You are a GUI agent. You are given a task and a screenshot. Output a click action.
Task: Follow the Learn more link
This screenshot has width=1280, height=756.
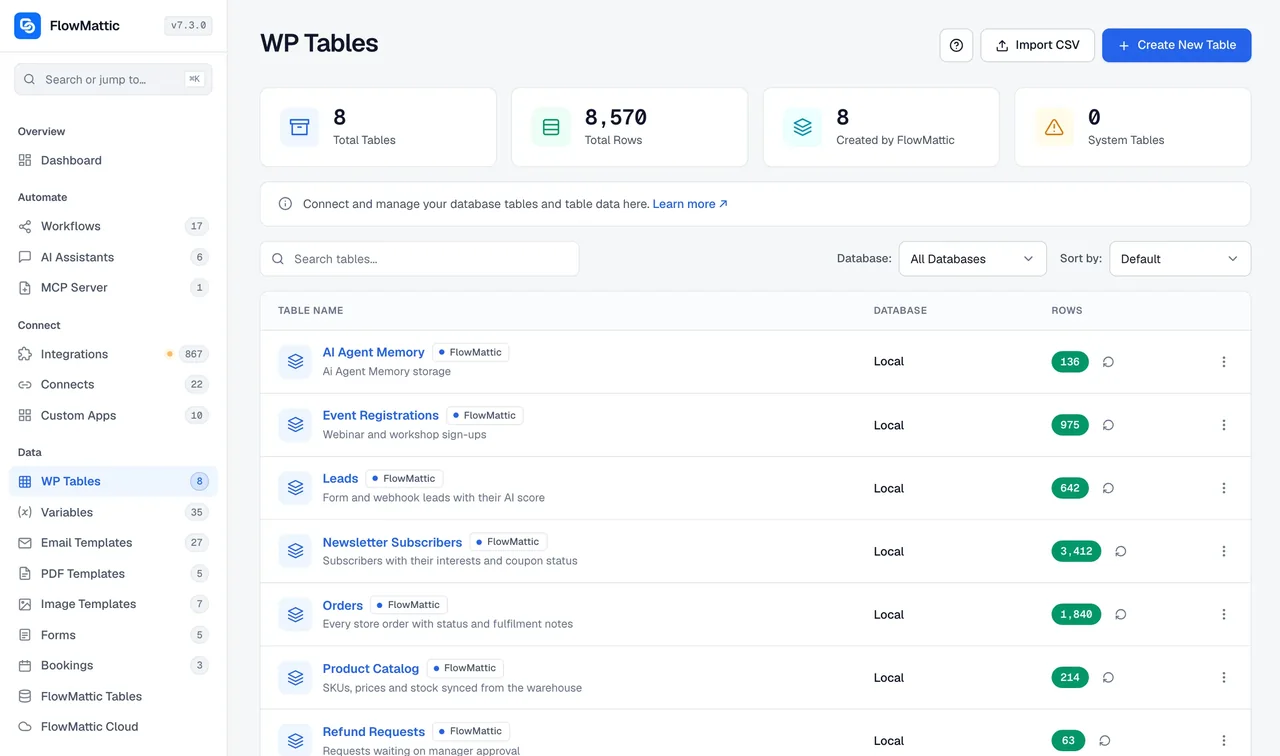[x=690, y=204]
